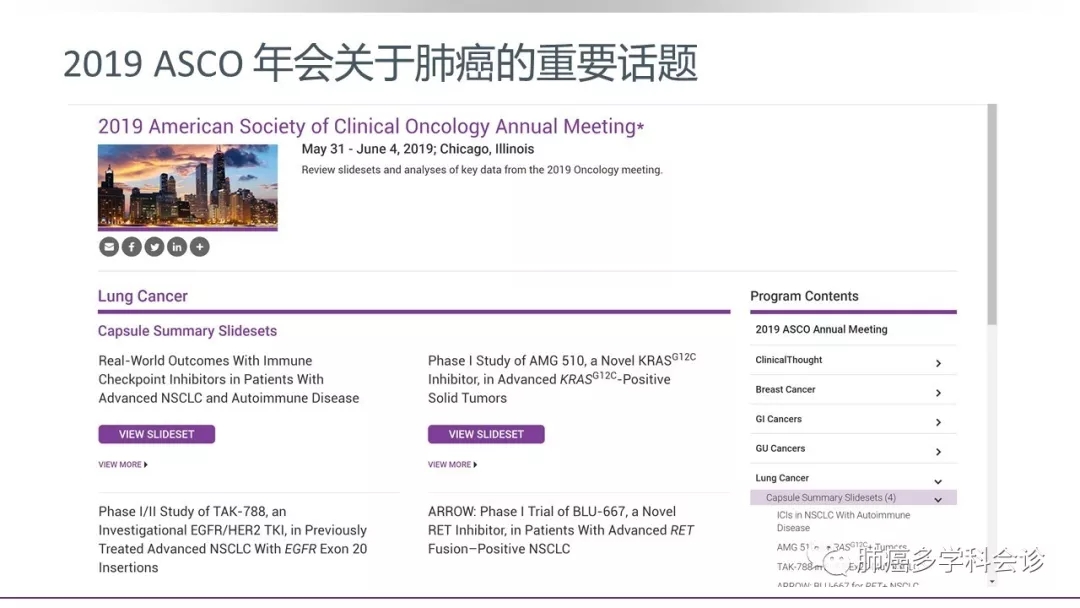
Task: View slideset for immune checkpoint inhibitors study
Action: pyautogui.click(x=157, y=434)
